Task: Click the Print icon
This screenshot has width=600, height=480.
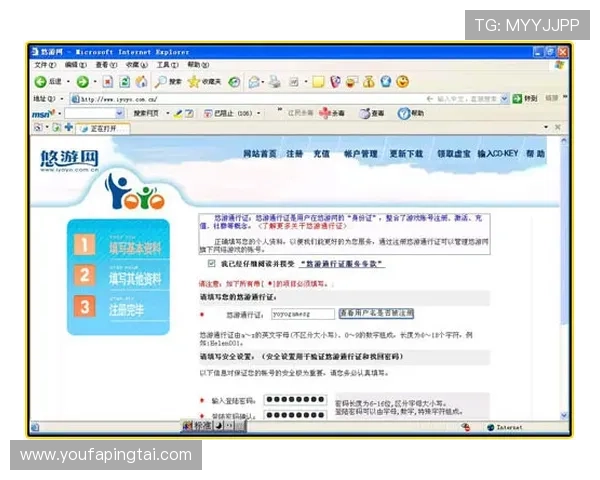Action: (274, 82)
